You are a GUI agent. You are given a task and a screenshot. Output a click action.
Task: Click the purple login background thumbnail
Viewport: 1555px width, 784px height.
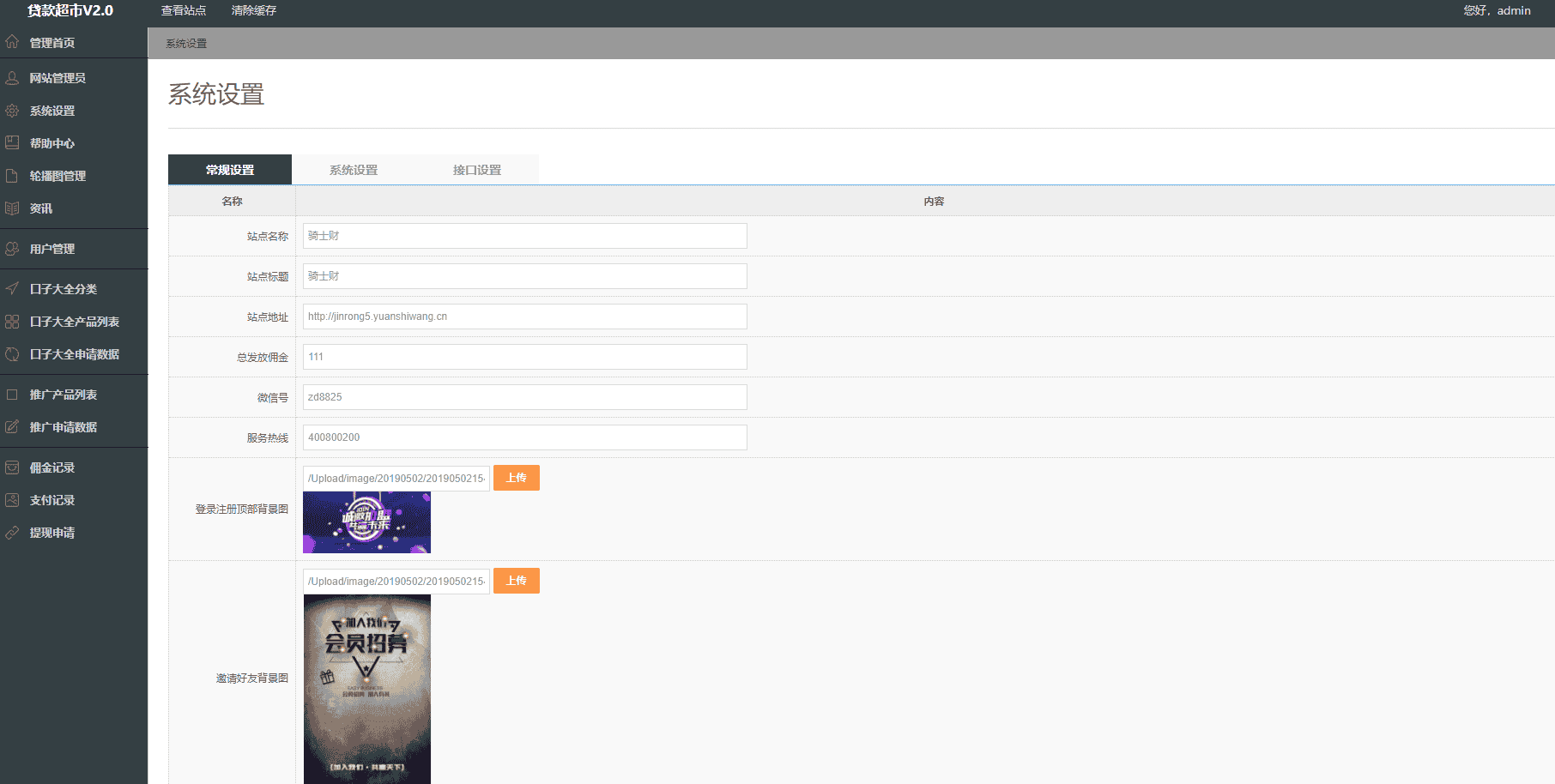[x=366, y=522]
